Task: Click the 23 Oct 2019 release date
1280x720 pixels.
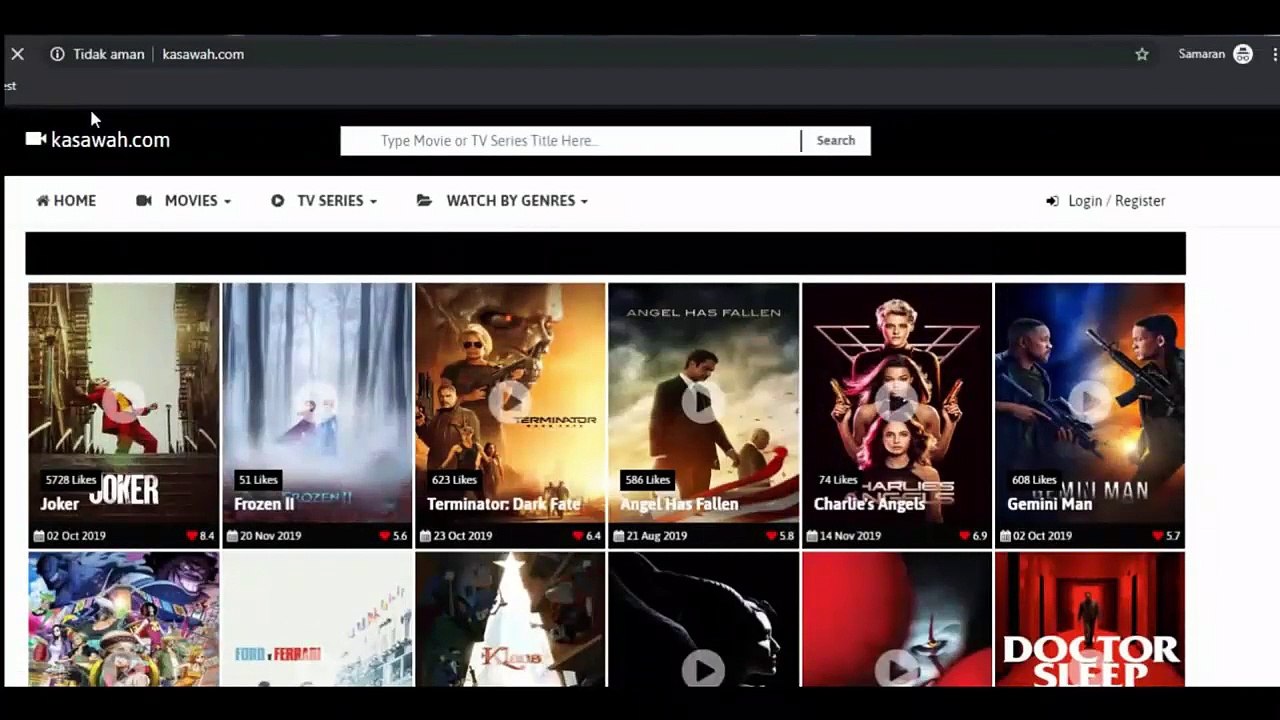Action: tap(463, 536)
